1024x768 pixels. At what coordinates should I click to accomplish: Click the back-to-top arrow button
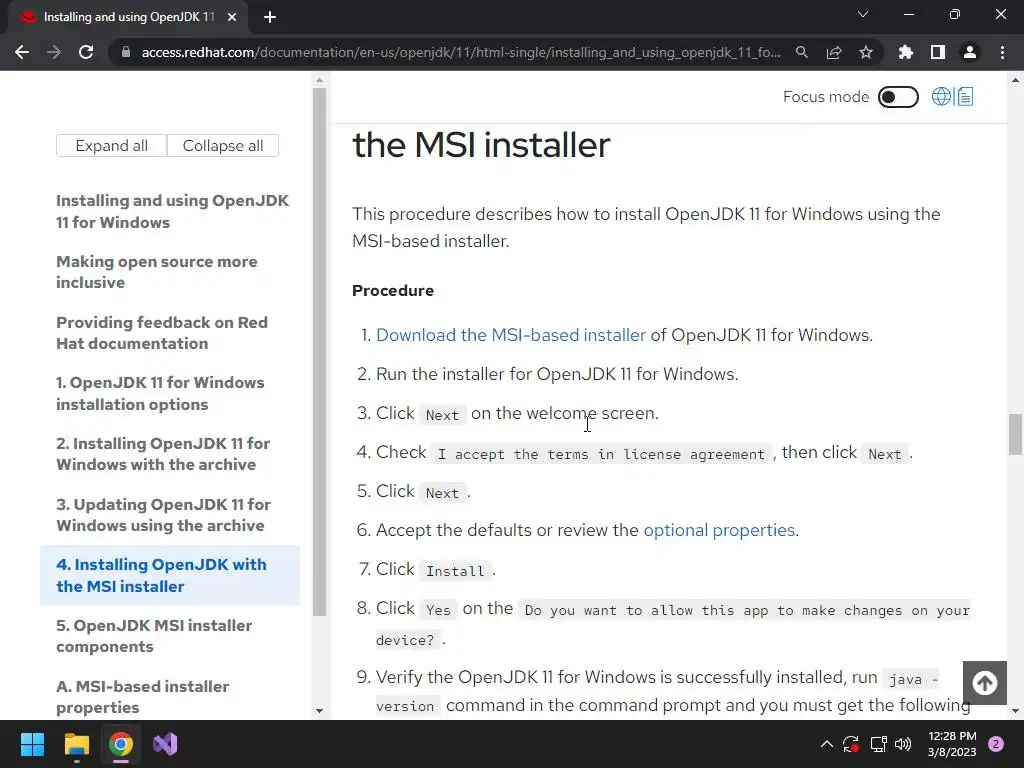(985, 683)
